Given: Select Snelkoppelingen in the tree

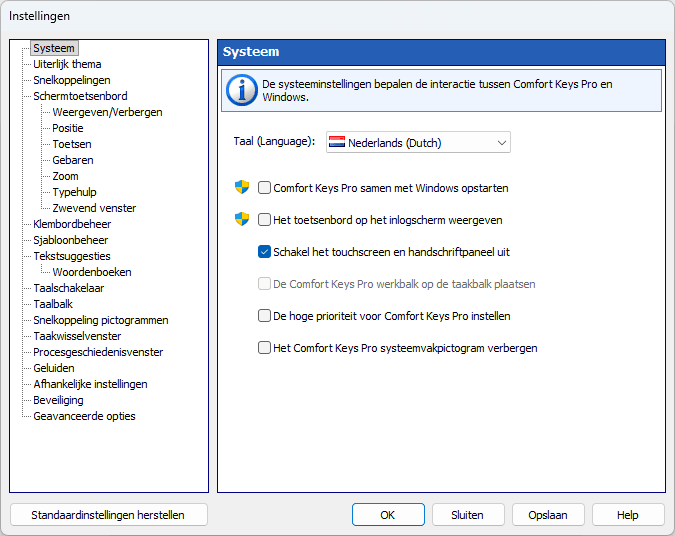Looking at the screenshot, I should click(72, 80).
